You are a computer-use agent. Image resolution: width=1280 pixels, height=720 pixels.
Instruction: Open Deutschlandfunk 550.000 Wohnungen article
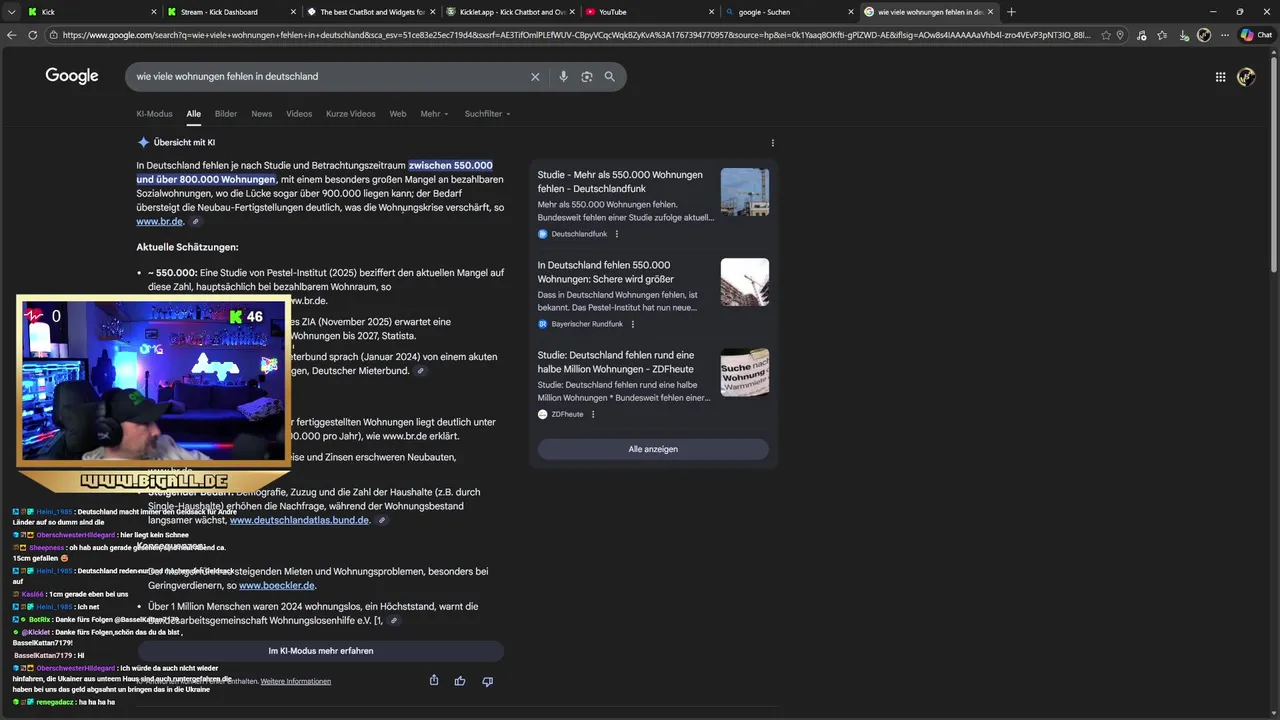(x=620, y=181)
